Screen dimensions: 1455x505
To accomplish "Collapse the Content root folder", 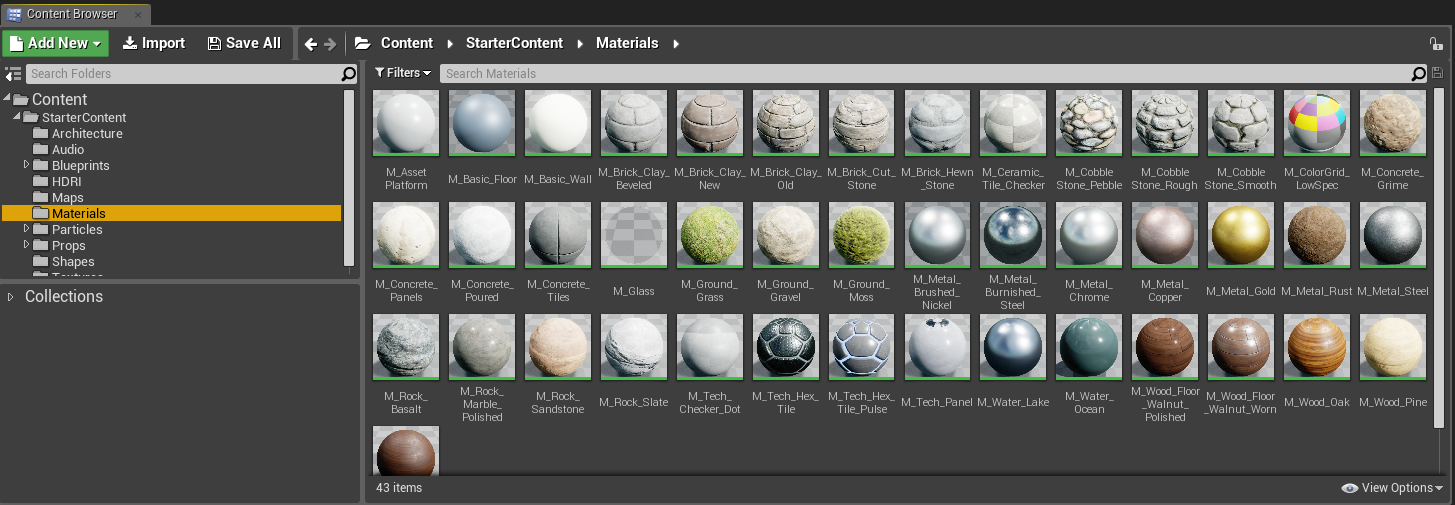I will [x=7, y=99].
